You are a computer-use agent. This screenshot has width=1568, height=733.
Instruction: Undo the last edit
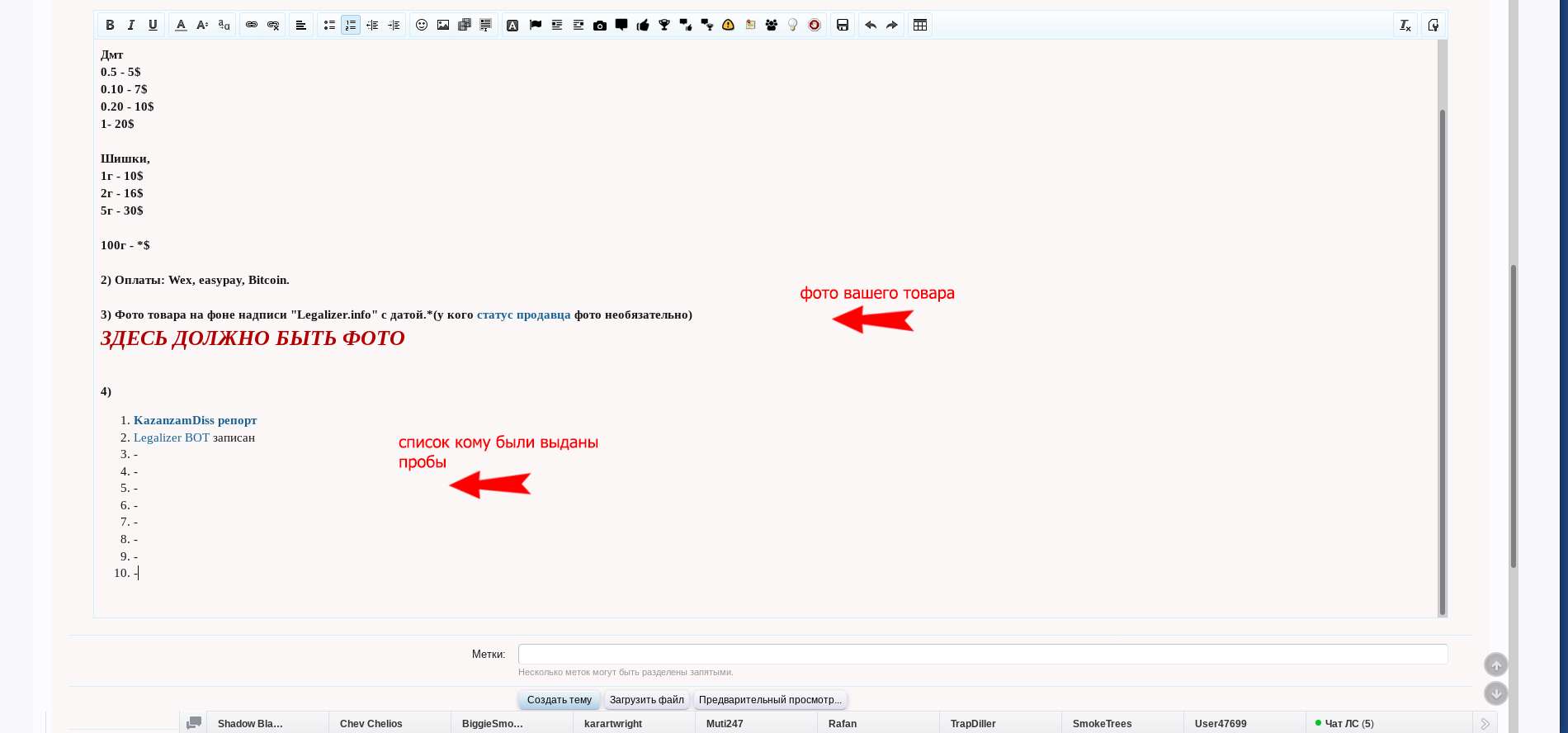tap(871, 25)
